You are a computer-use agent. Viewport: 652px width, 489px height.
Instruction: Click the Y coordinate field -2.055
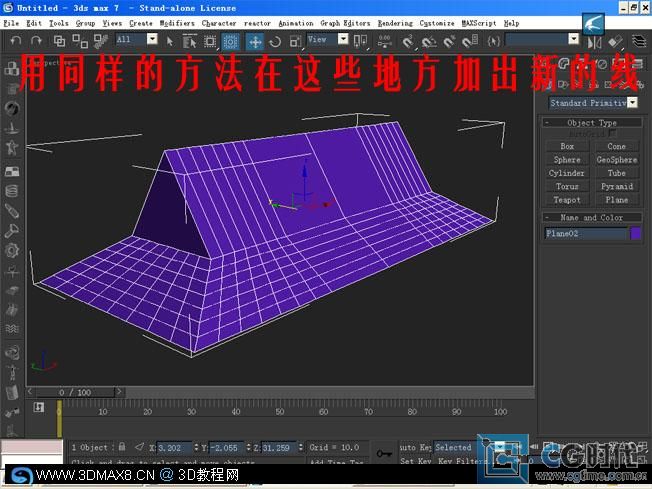[227, 448]
